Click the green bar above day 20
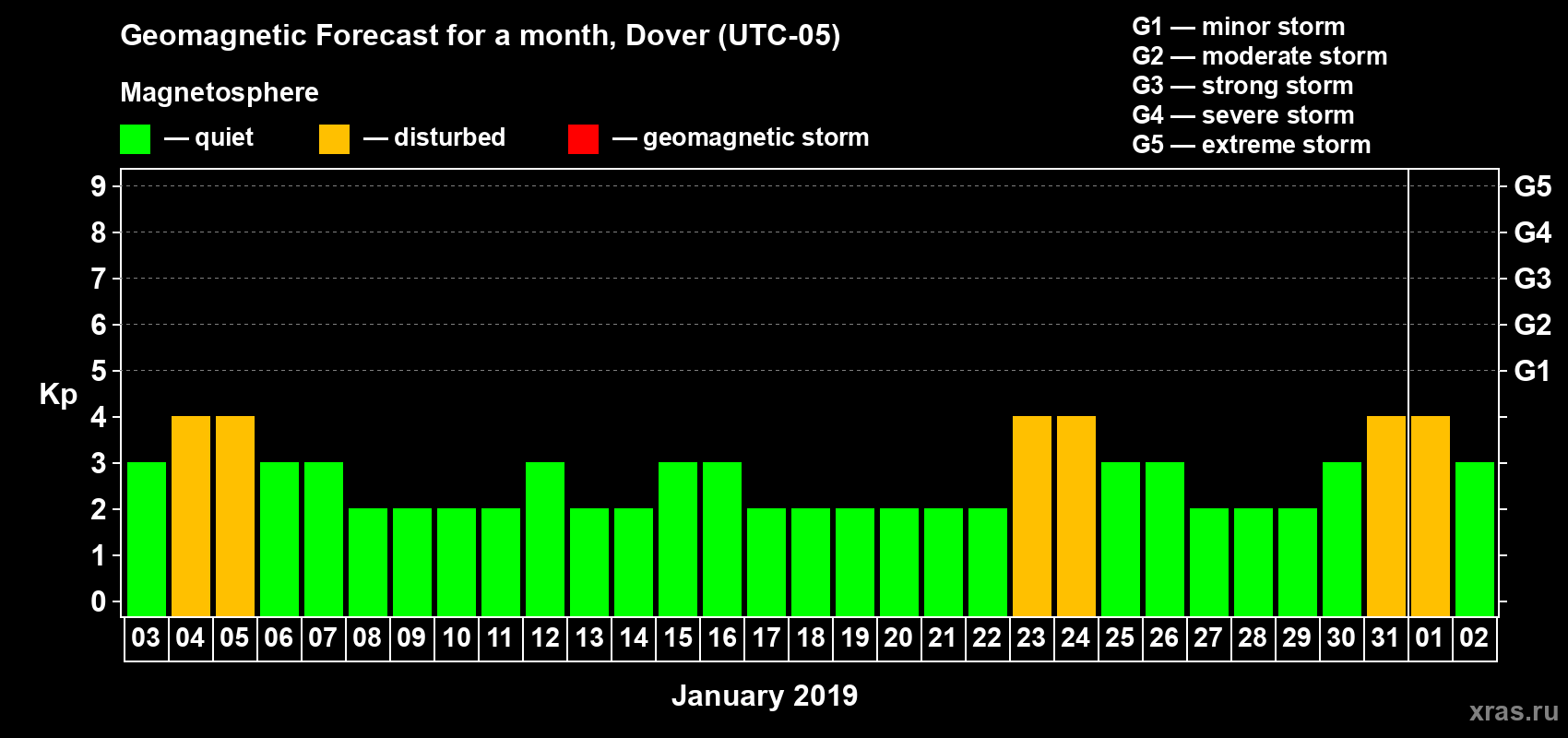 (899, 563)
